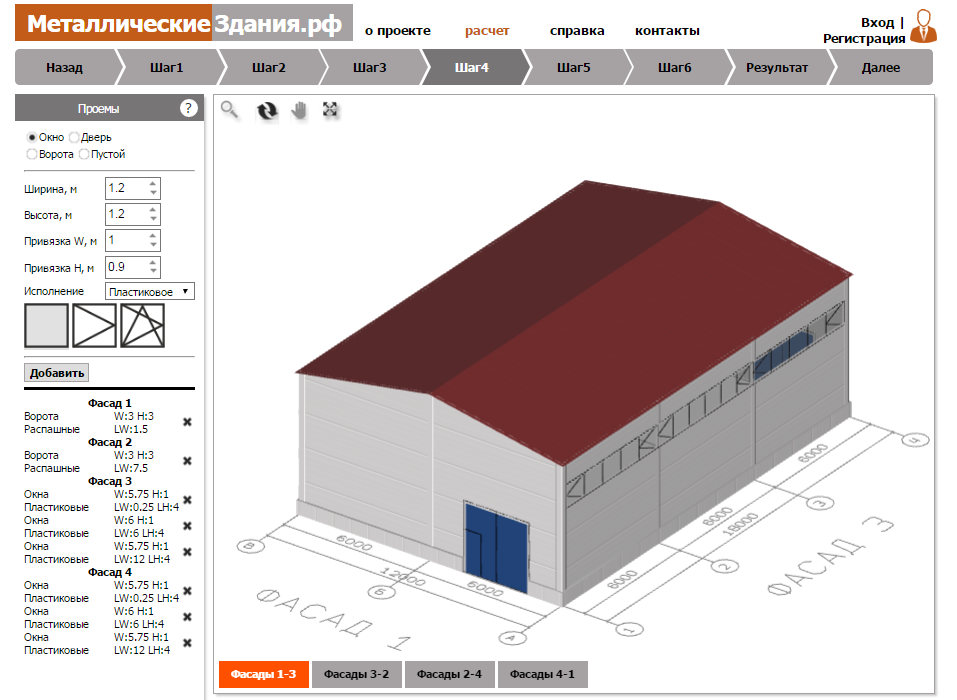The height and width of the screenshot is (700, 957).
Task: Open the справка link
Action: click(577, 30)
